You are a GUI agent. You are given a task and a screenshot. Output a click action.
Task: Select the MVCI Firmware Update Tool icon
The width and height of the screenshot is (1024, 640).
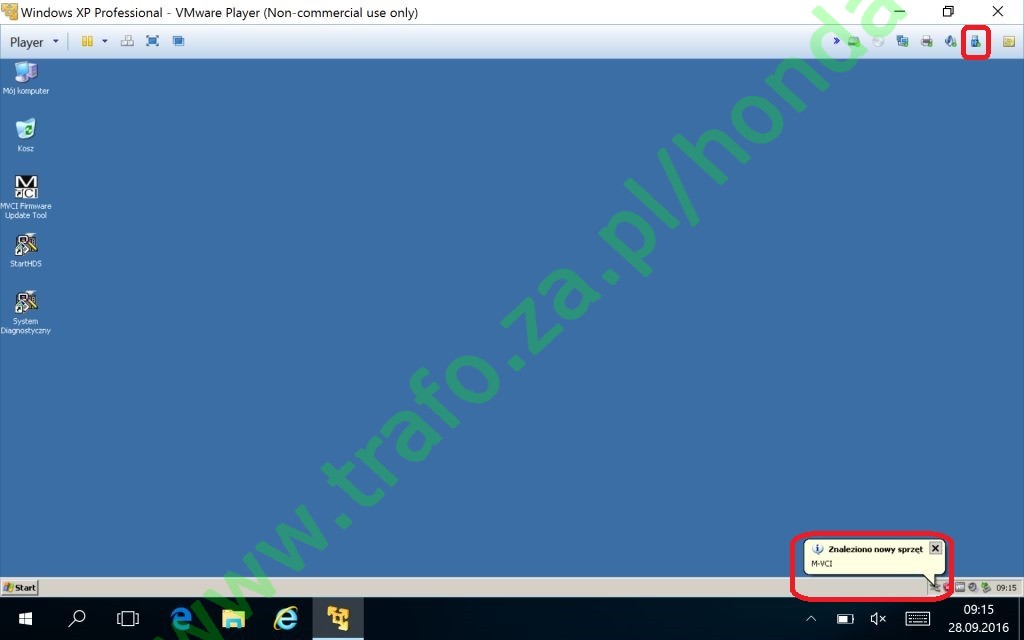(x=25, y=197)
